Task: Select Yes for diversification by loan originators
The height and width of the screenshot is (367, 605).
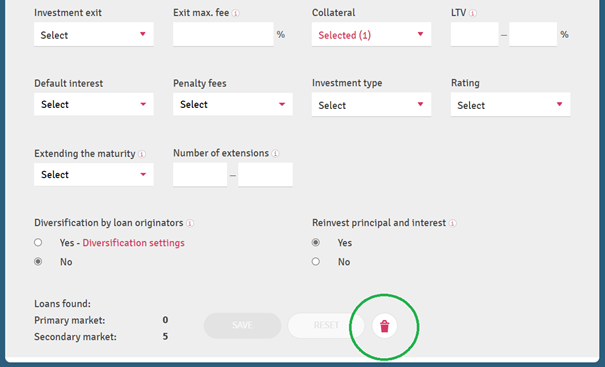Action: pyautogui.click(x=38, y=242)
